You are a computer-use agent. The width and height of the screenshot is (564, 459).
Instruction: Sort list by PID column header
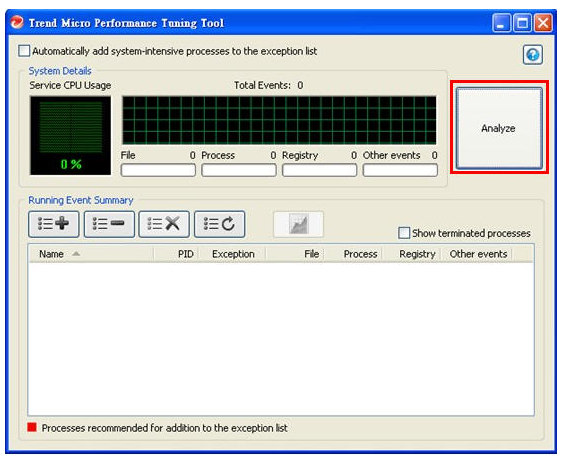(176, 254)
